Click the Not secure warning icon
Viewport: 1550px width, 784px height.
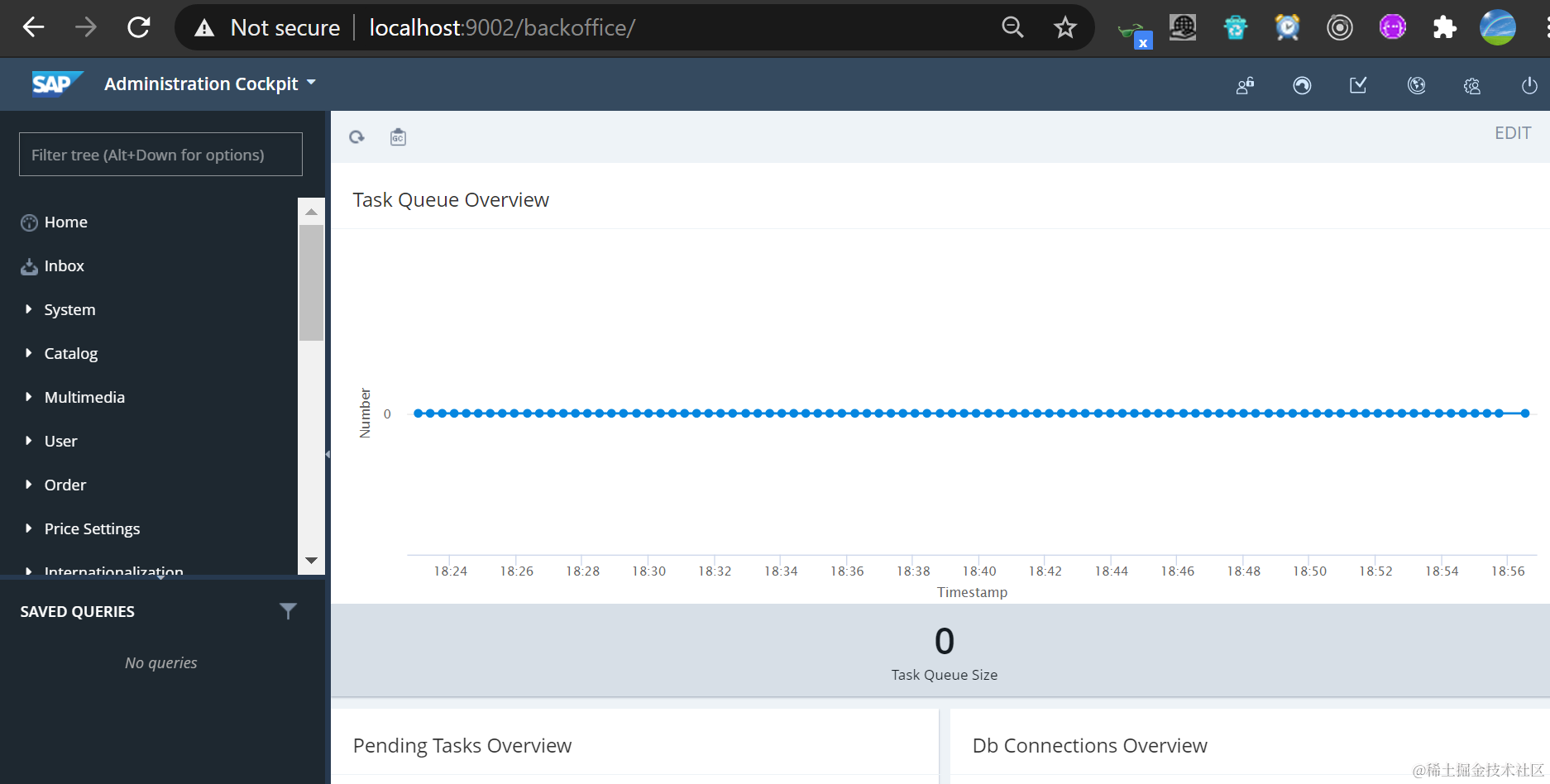point(203,28)
